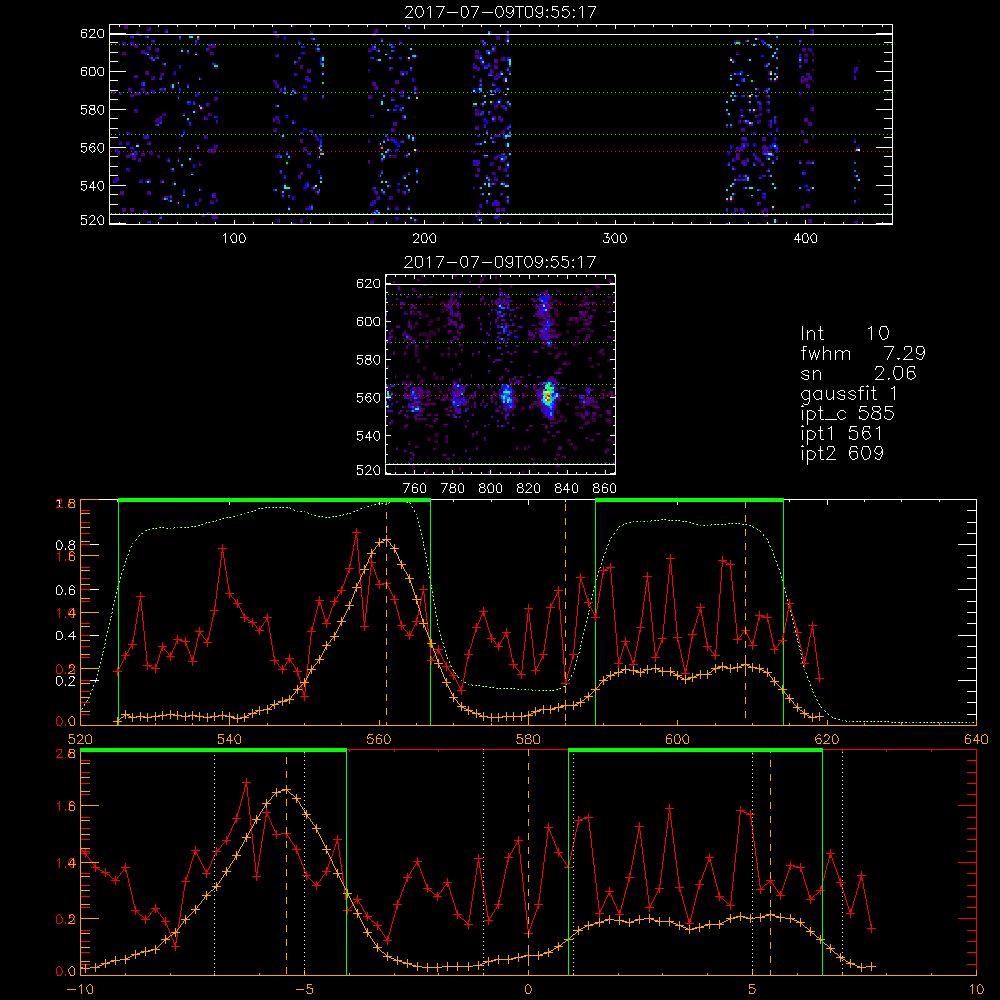Click x-axis label -10 of bottom plot
The height and width of the screenshot is (1000, 1000).
80,990
